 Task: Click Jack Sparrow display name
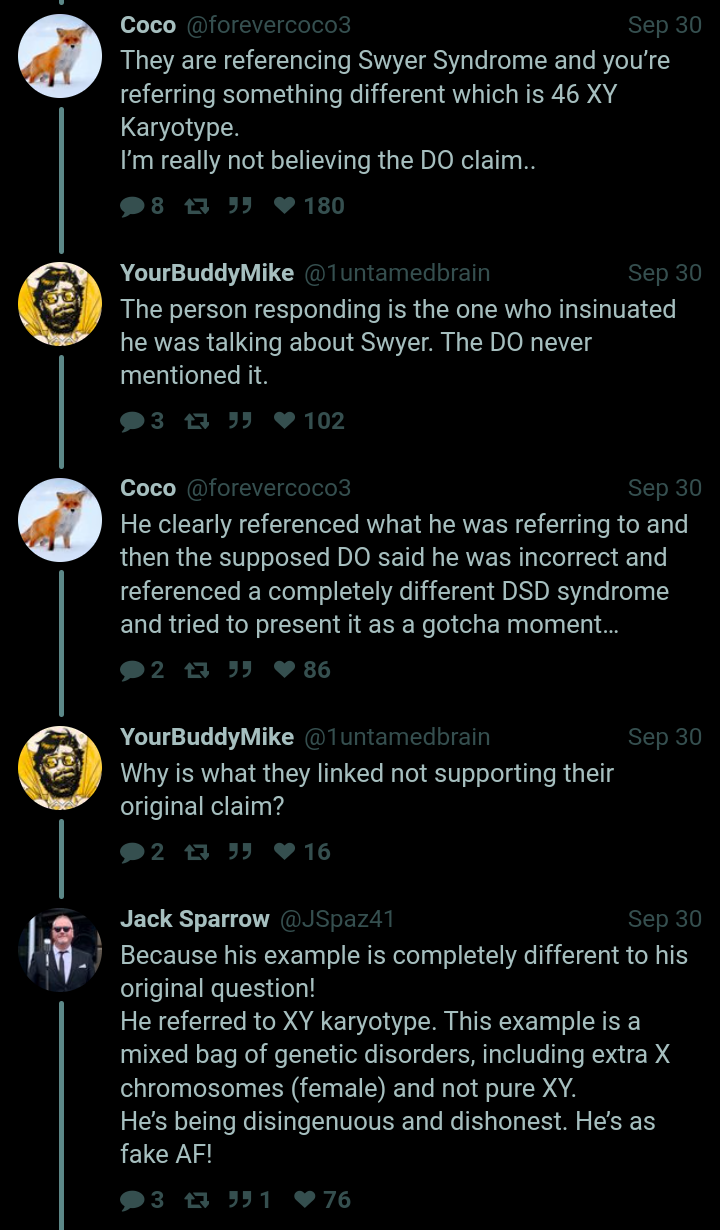(x=195, y=919)
